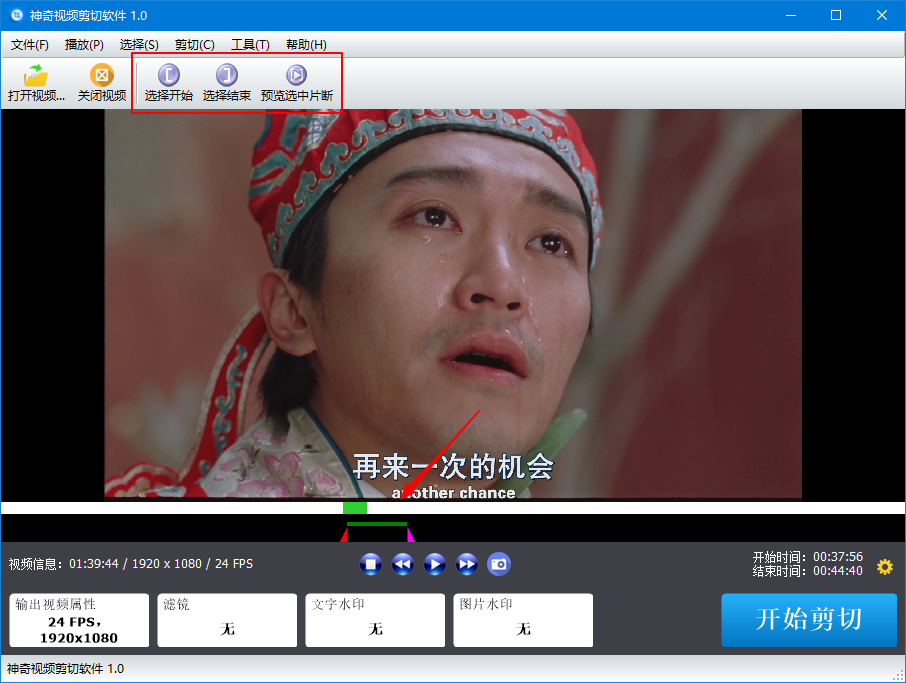This screenshot has height=683, width=906.
Task: Set the clip end with 选择结束
Action: [x=226, y=83]
